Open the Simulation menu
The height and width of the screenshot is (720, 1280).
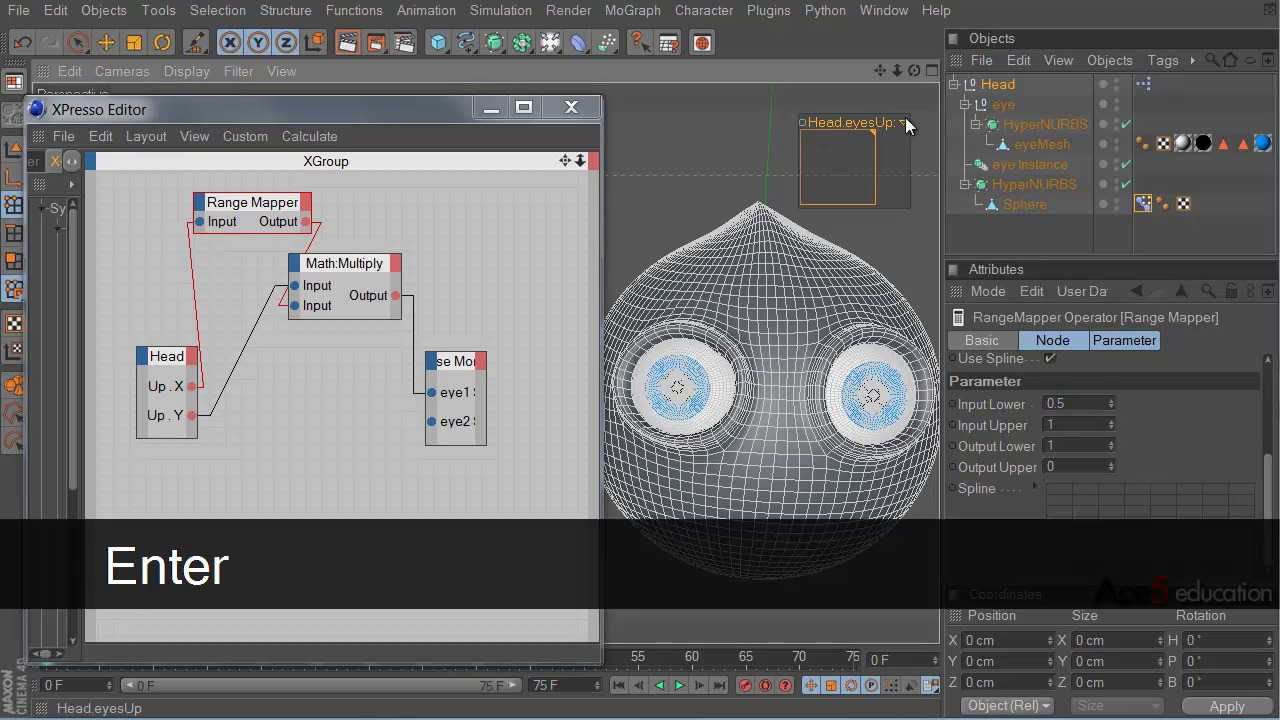coord(500,10)
